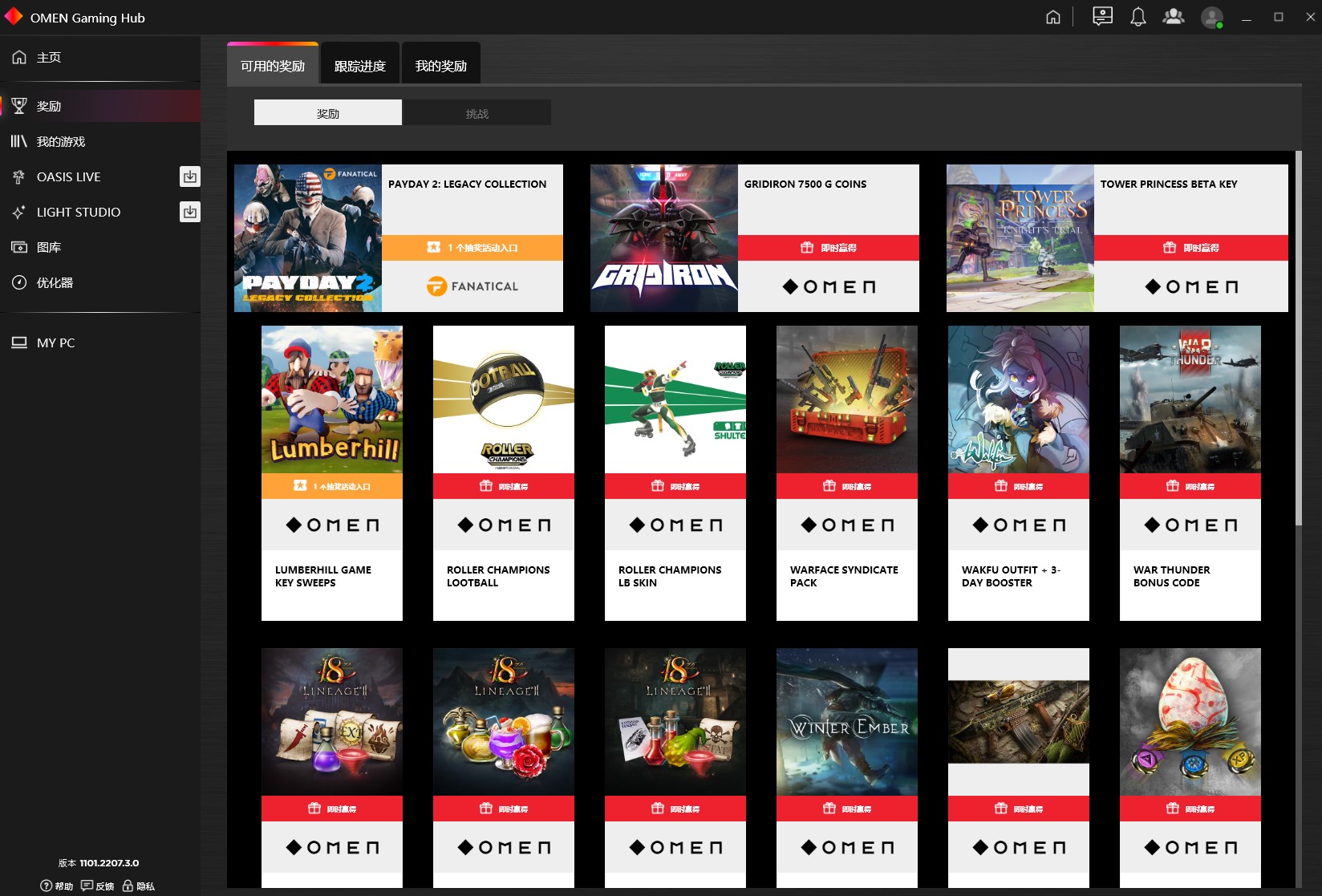The height and width of the screenshot is (896, 1322).
Task: Click War Thunder red instant win bar
Action: (1190, 486)
